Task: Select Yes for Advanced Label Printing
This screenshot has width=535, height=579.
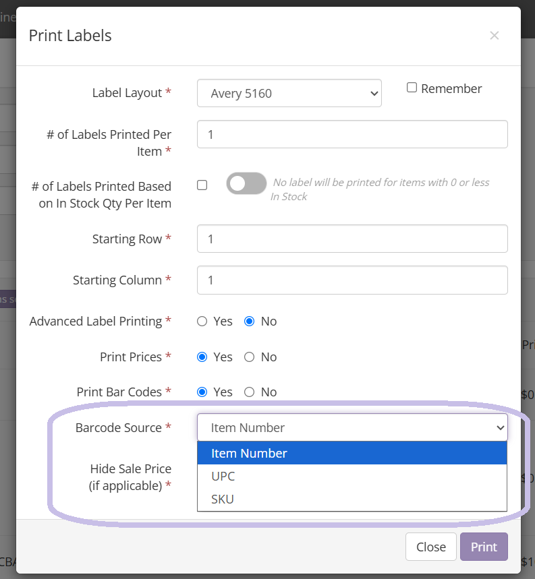Action: (202, 321)
